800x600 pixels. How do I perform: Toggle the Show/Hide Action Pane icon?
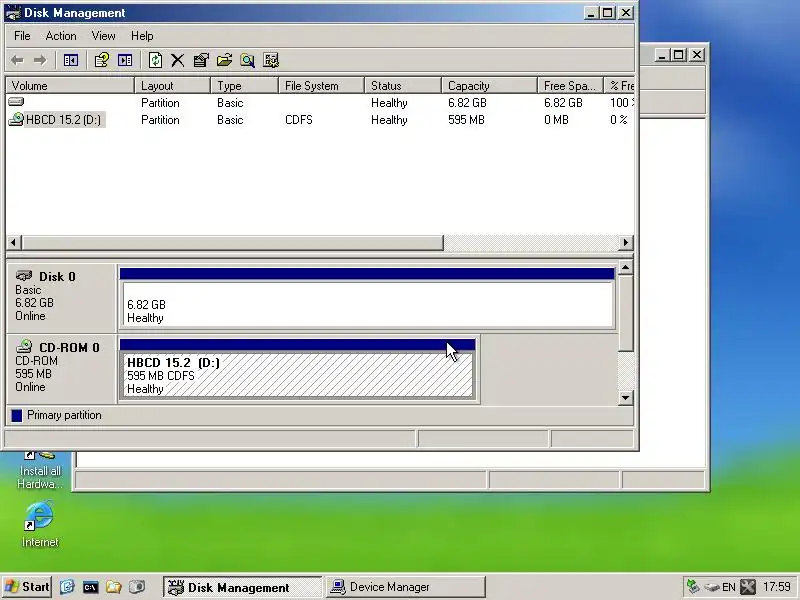[x=125, y=60]
